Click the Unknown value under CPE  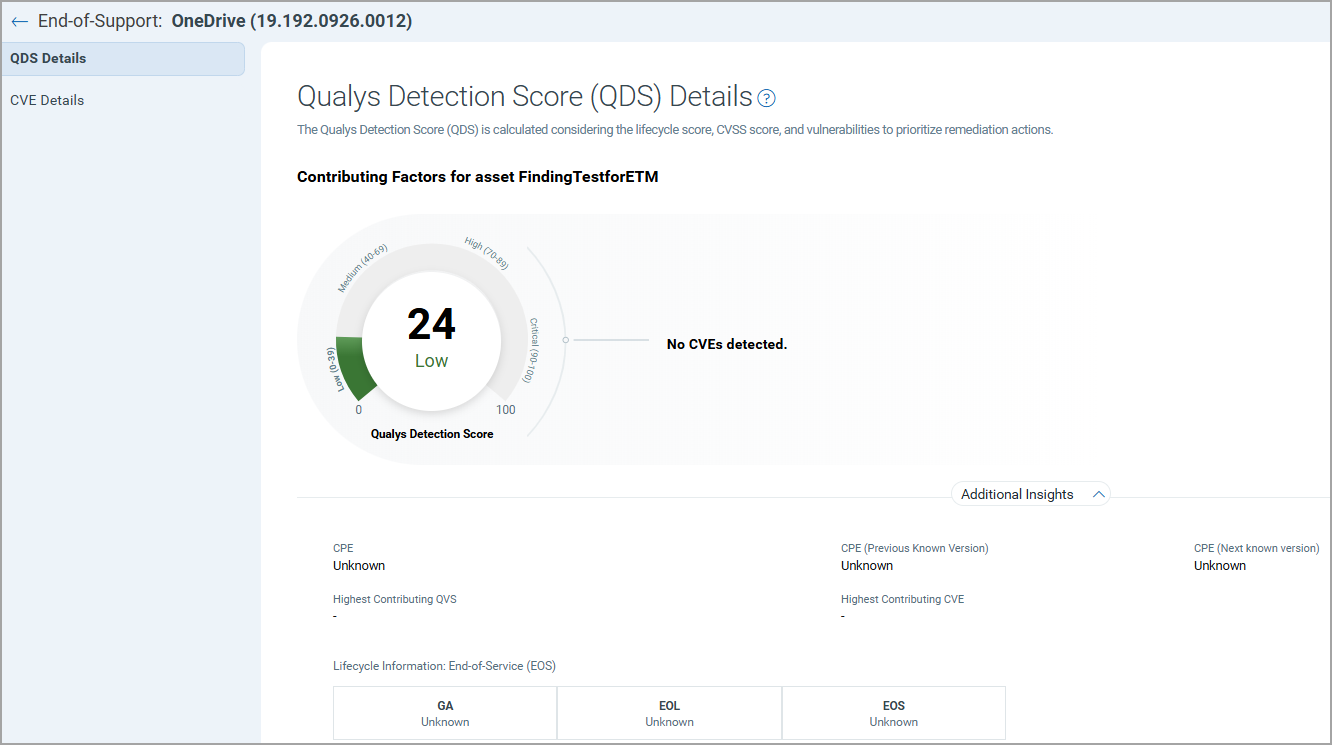coord(359,566)
